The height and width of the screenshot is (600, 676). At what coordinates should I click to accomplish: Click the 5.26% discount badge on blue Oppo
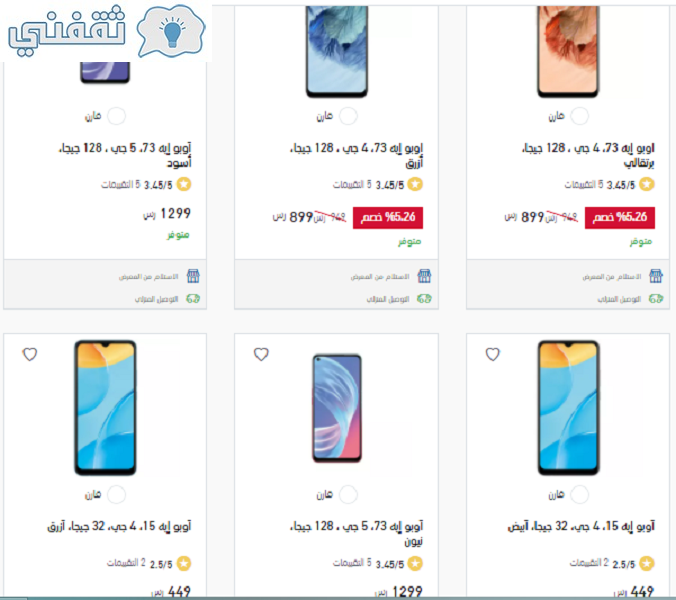coord(388,218)
